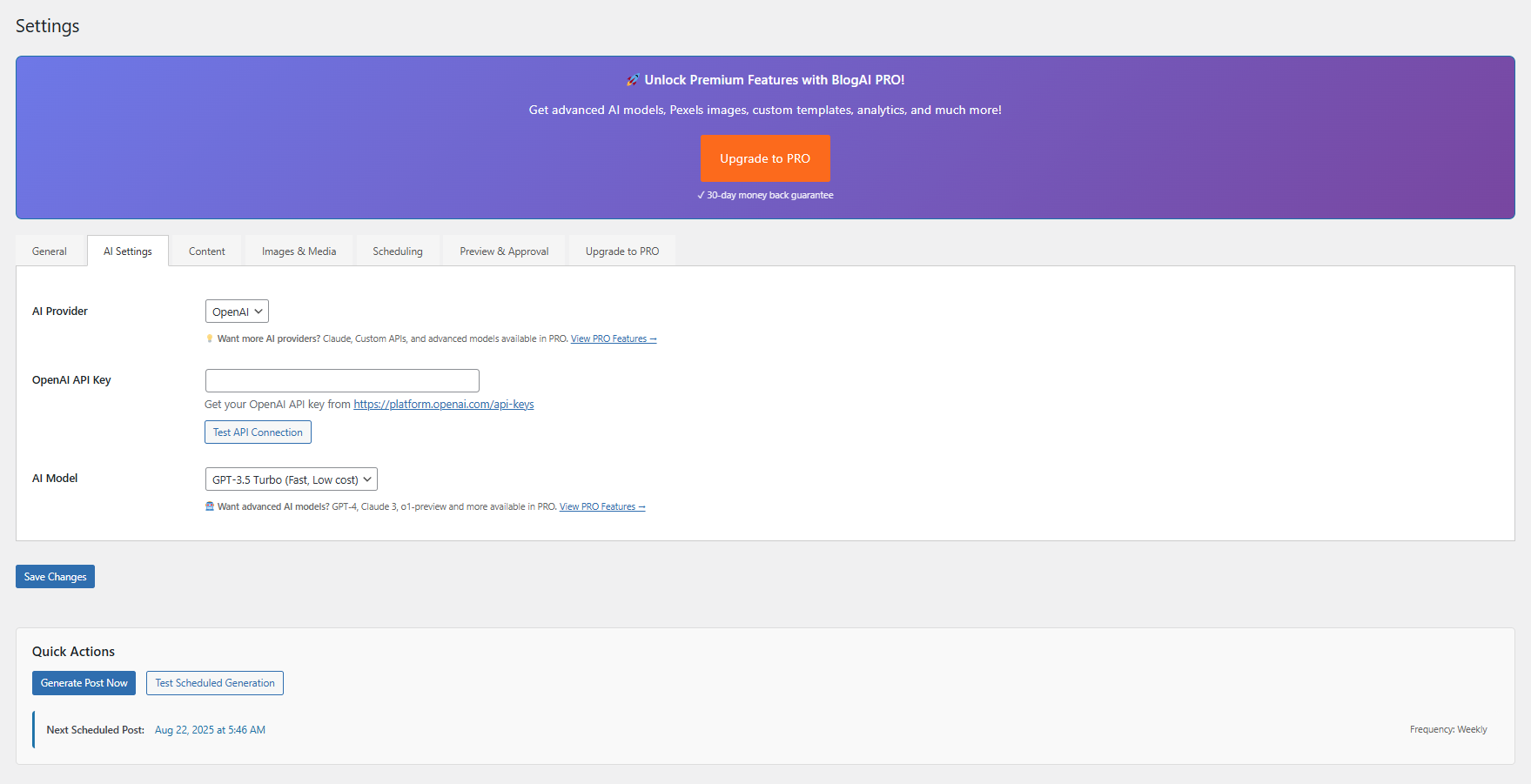
Task: Open the Preview & Approval tab
Action: 504,251
